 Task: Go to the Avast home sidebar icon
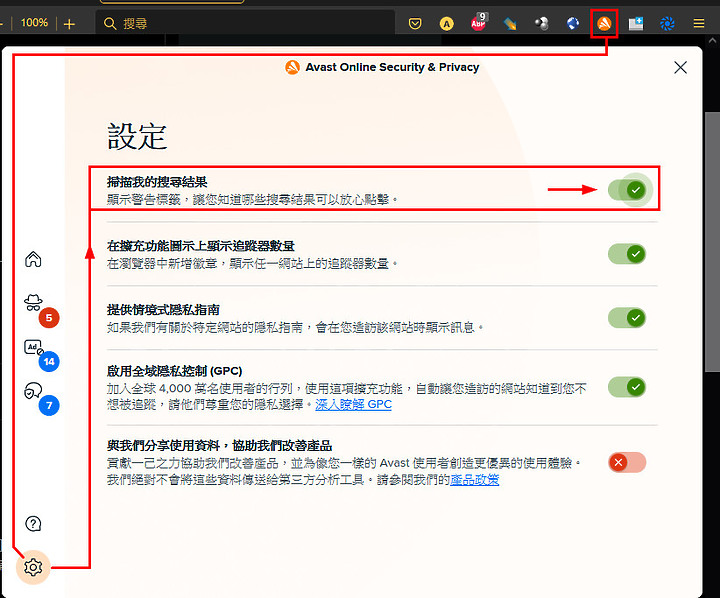(33, 259)
